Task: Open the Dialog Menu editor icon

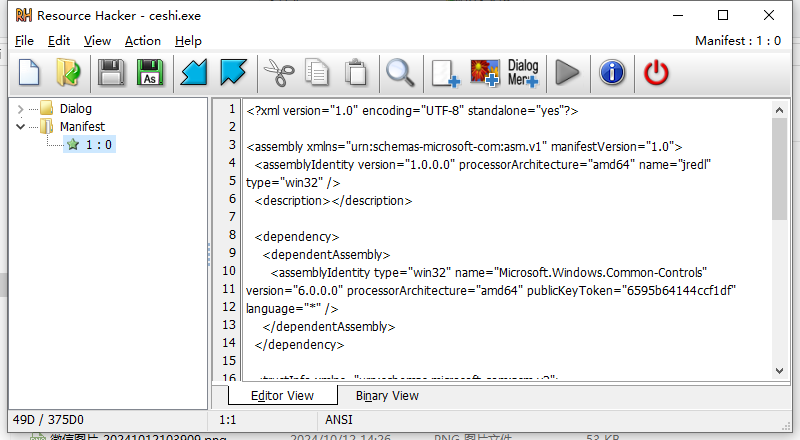Action: tap(523, 72)
